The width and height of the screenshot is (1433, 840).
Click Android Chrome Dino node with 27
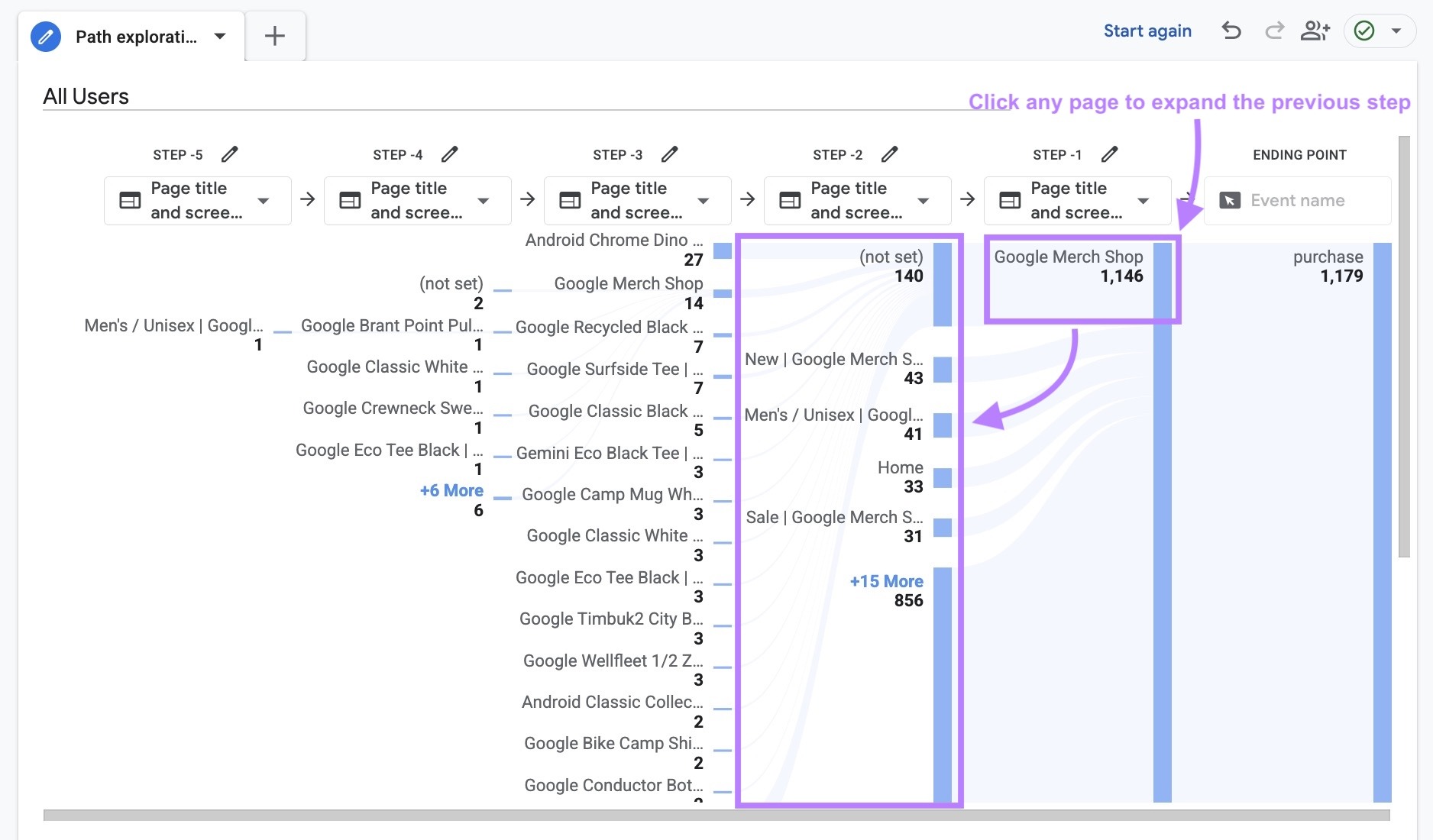(614, 250)
